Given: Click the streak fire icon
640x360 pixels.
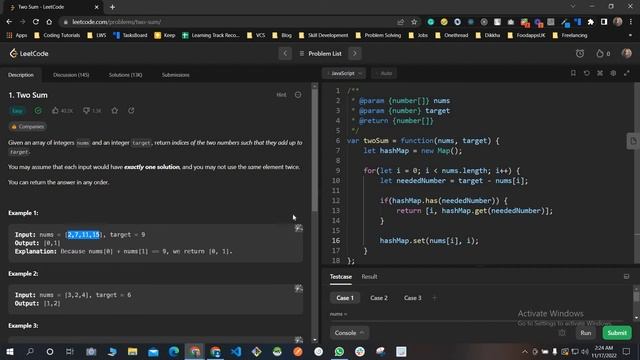Looking at the screenshot, I should [x=600, y=53].
